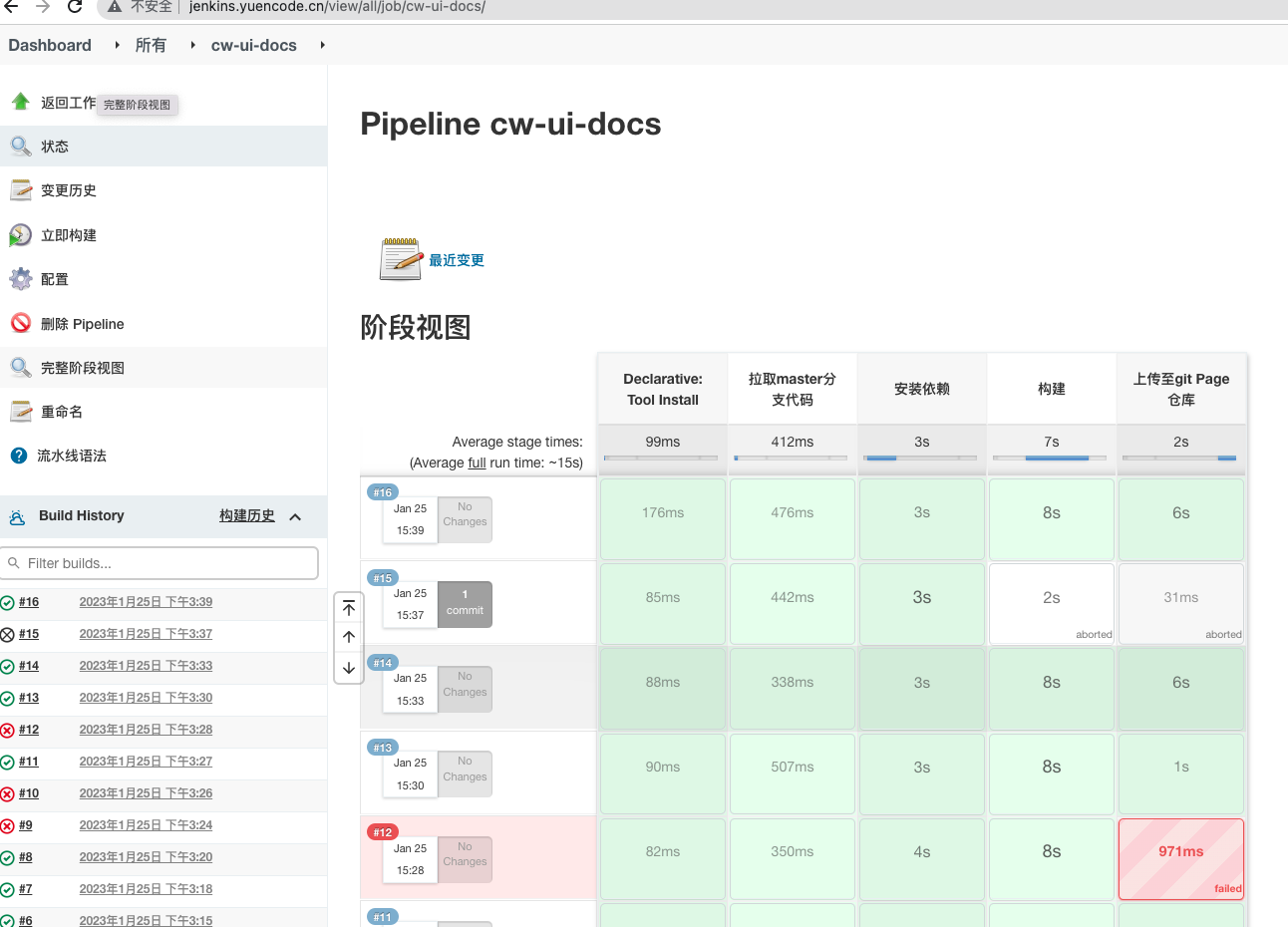Click the clock build-now icon
The image size is (1288, 927).
coord(20,235)
